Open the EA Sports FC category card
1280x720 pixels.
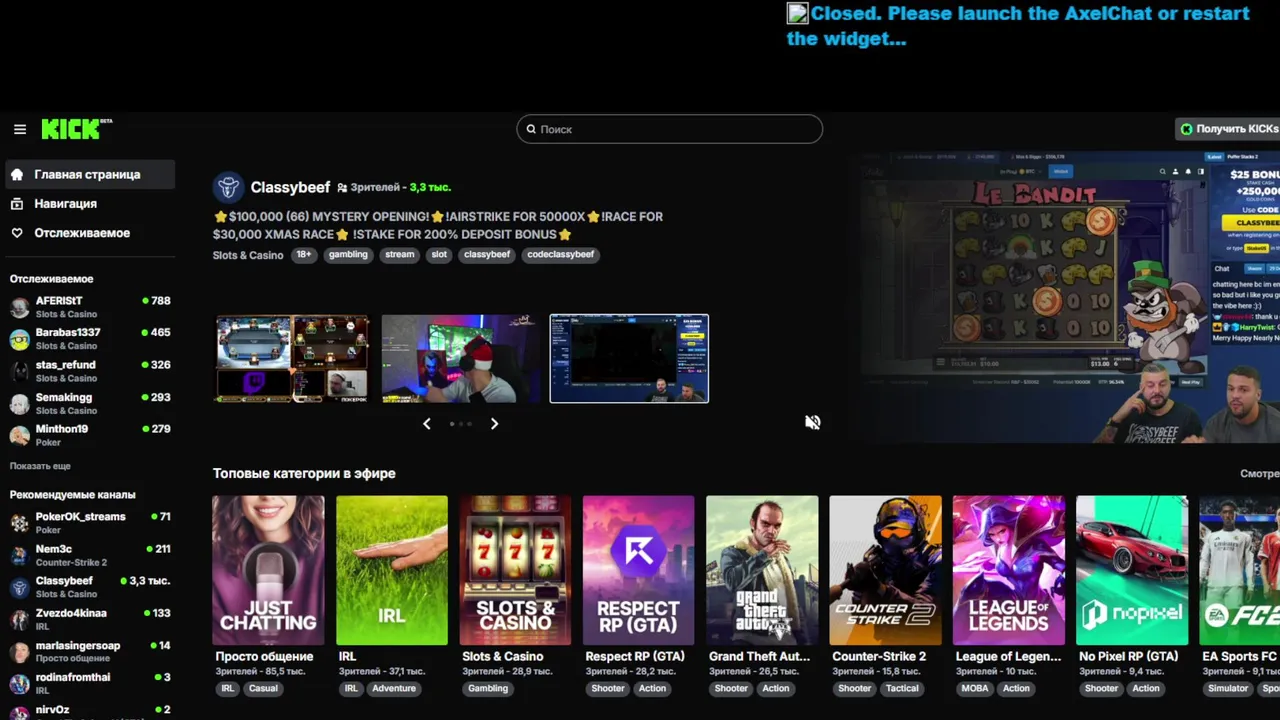click(1240, 570)
